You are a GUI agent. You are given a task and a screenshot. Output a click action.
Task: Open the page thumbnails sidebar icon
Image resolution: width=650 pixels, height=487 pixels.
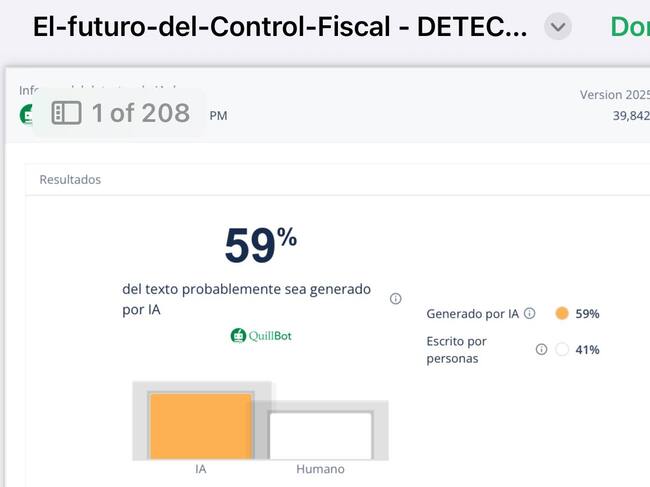coord(66,113)
